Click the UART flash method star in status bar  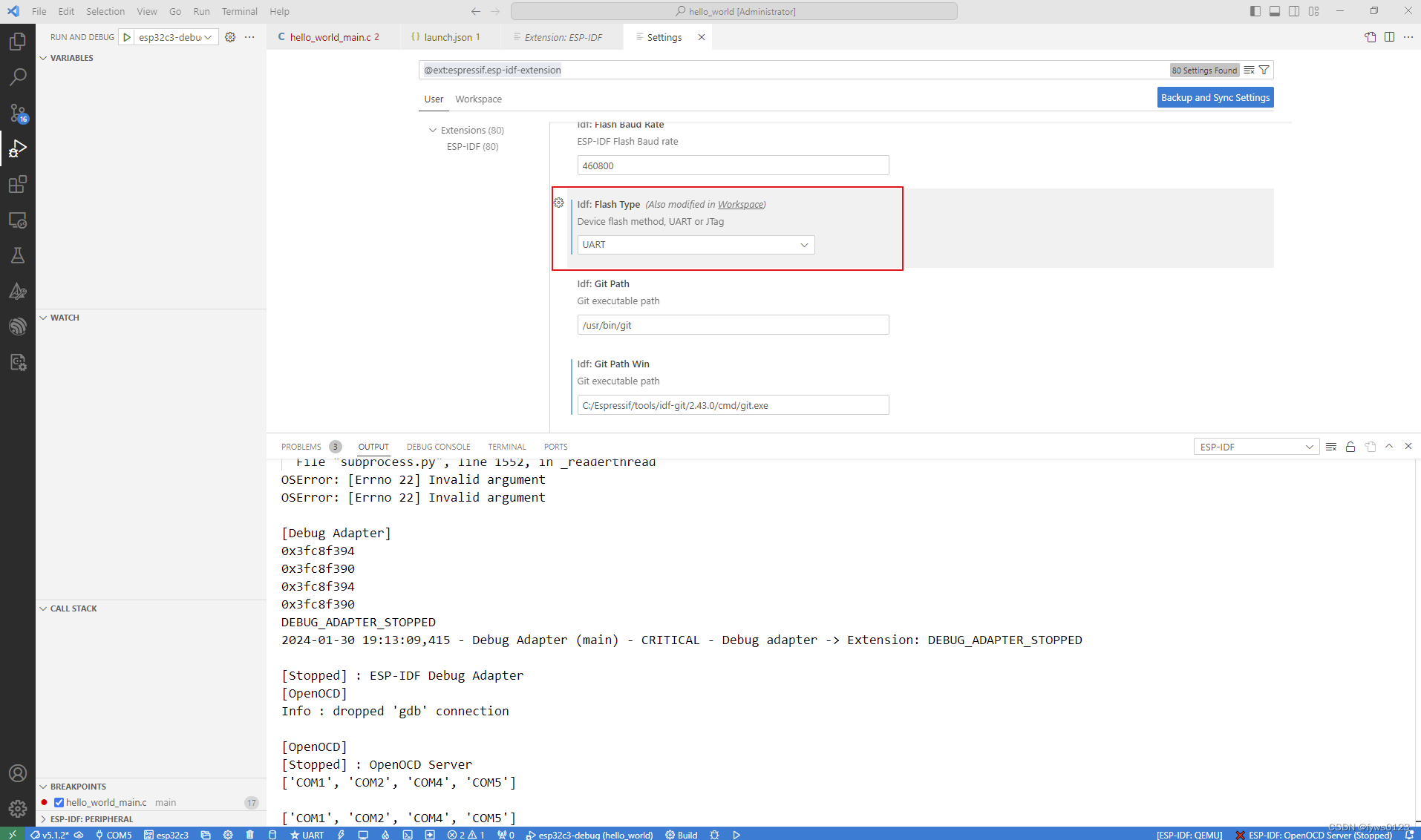click(x=307, y=835)
